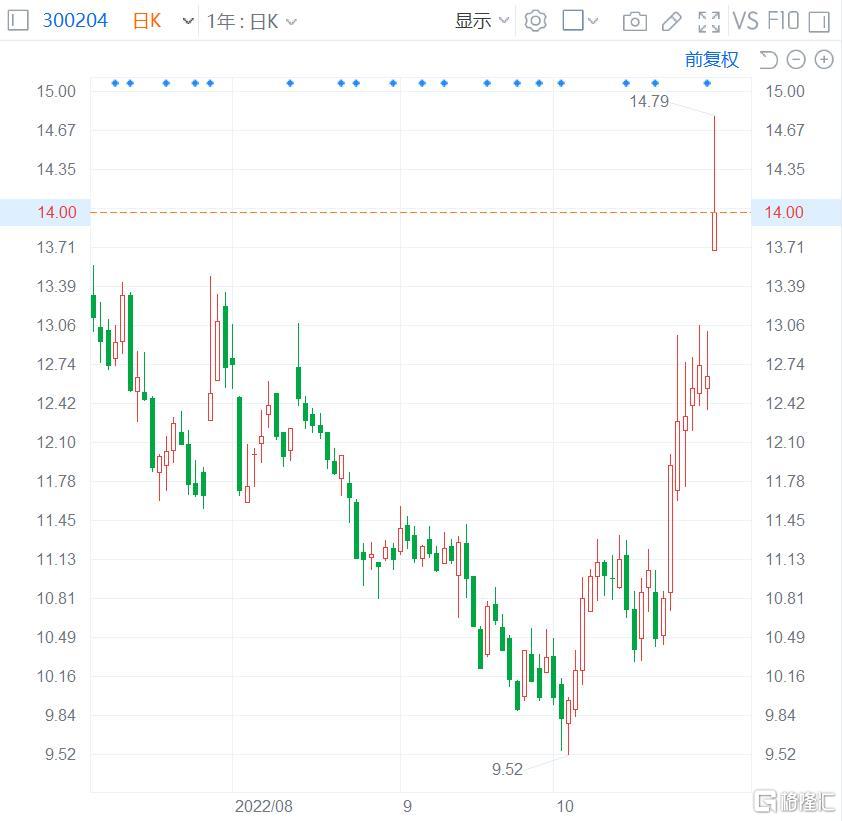This screenshot has width=842, height=821.
Task: Open stock code 300204 link
Action: click(x=75, y=21)
